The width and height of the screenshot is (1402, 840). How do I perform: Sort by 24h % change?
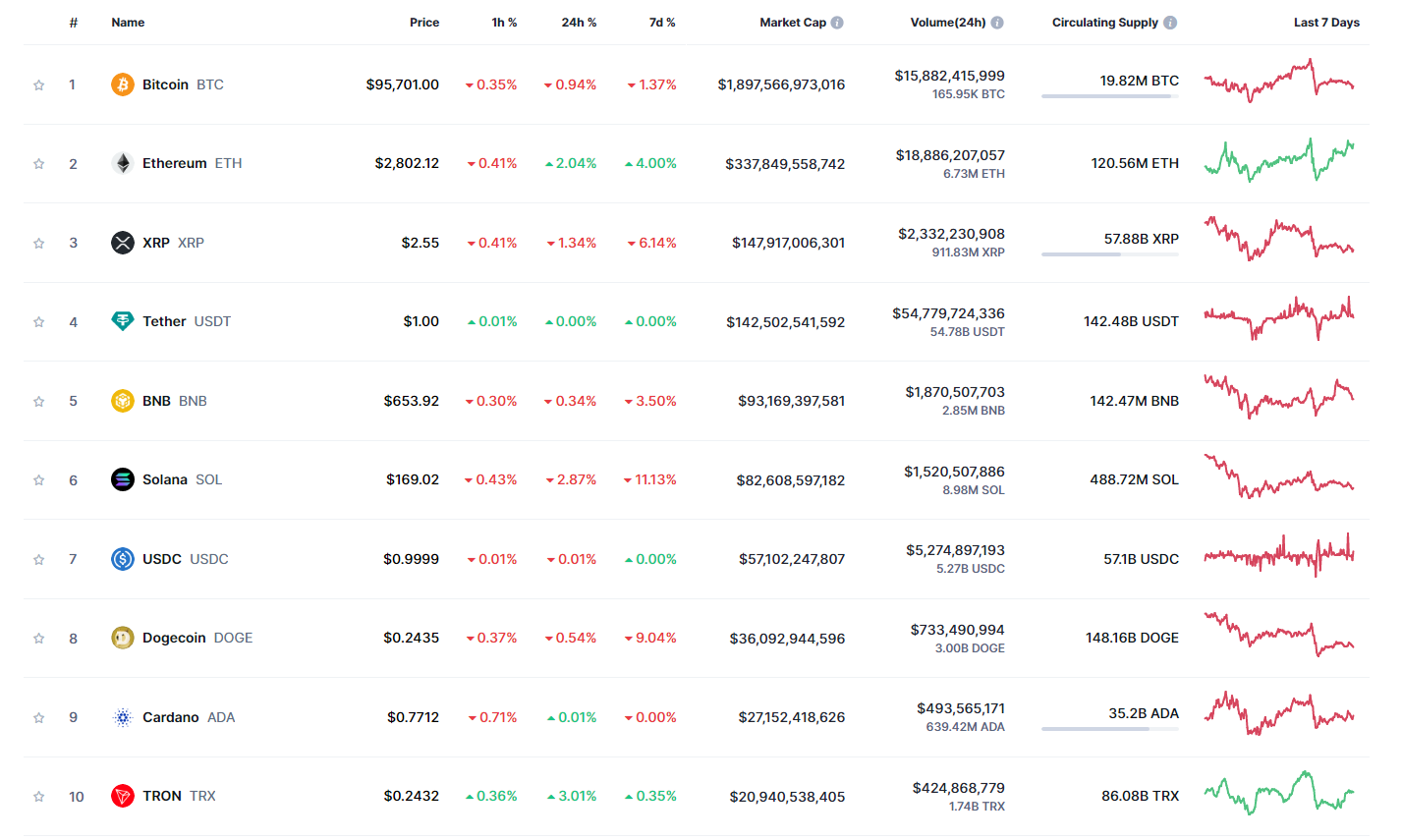click(579, 23)
